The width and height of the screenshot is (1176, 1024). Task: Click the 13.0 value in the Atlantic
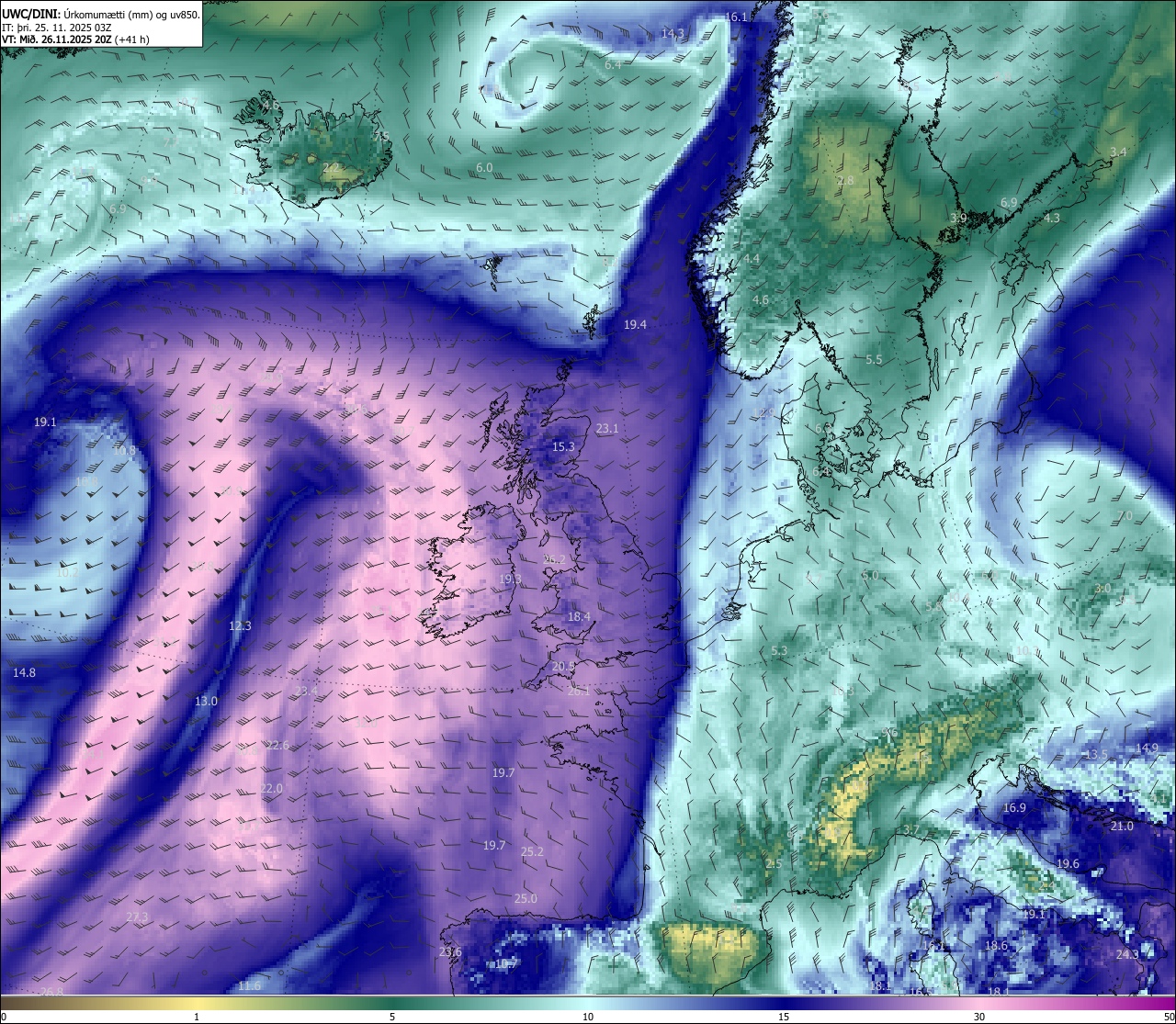coord(206,702)
